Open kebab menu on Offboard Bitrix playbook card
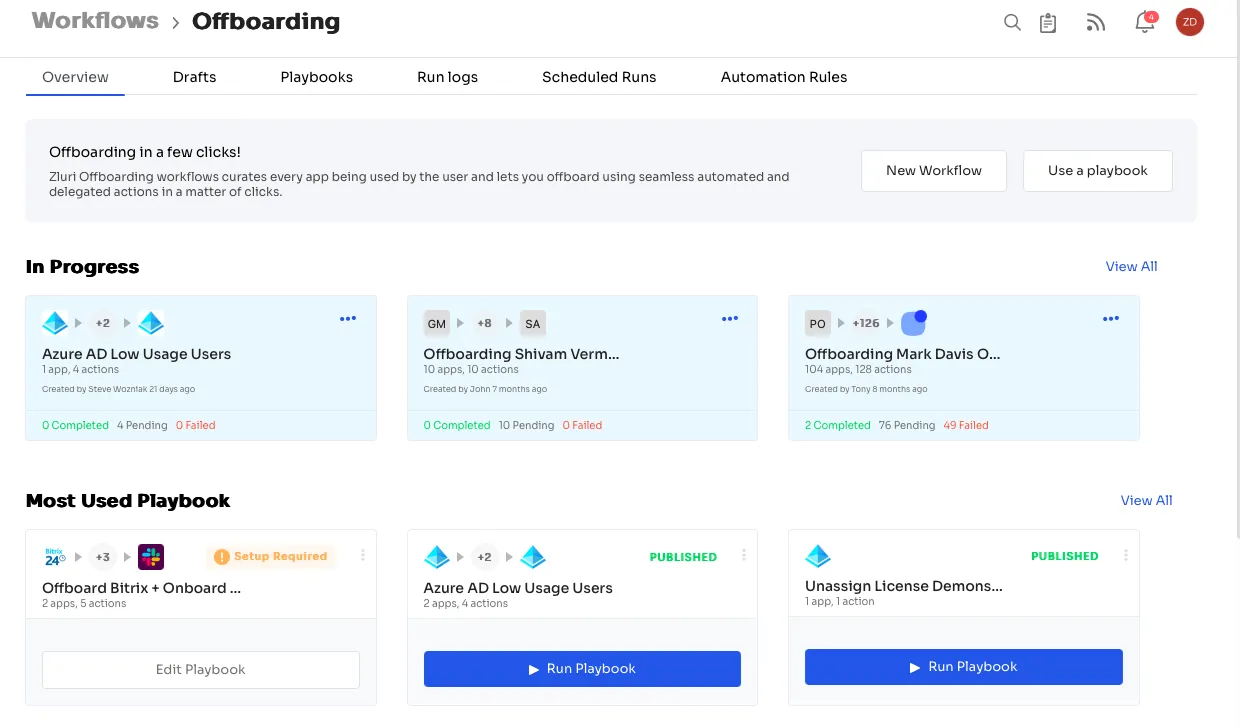Screen dimensions: 1240x728 pos(363,555)
